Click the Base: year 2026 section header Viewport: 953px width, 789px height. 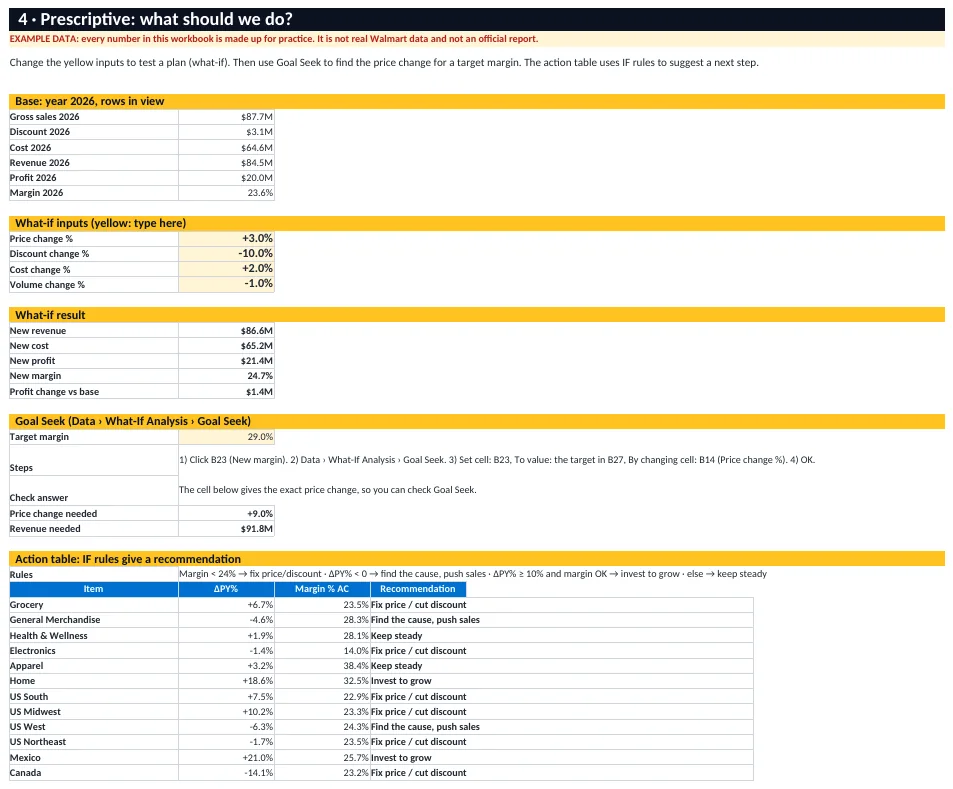click(476, 102)
